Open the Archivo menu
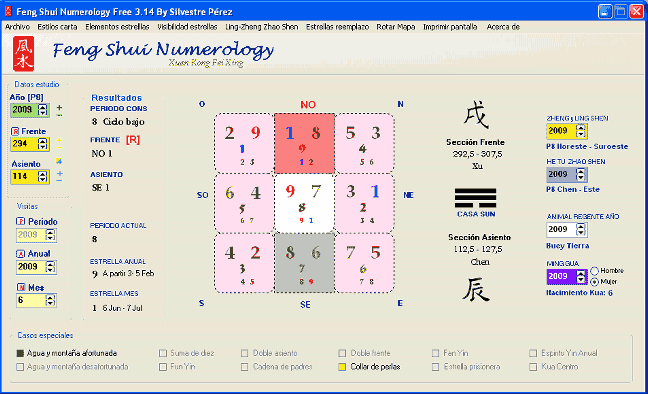648x394 pixels. click(x=17, y=27)
